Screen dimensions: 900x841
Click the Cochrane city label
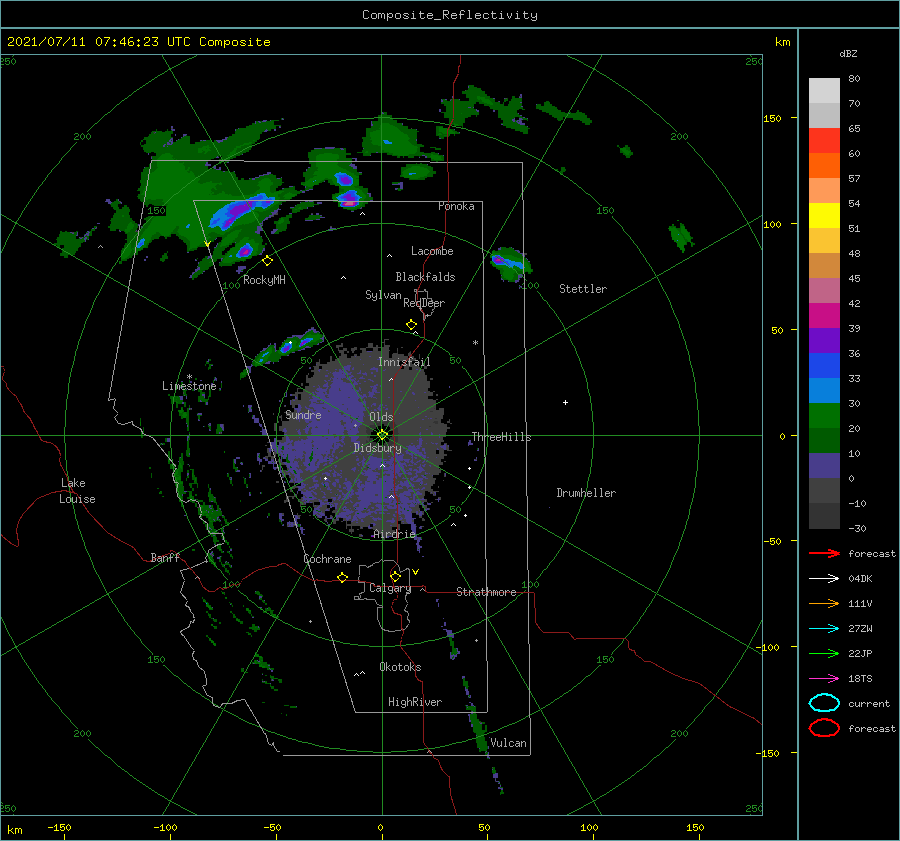pyautogui.click(x=327, y=559)
